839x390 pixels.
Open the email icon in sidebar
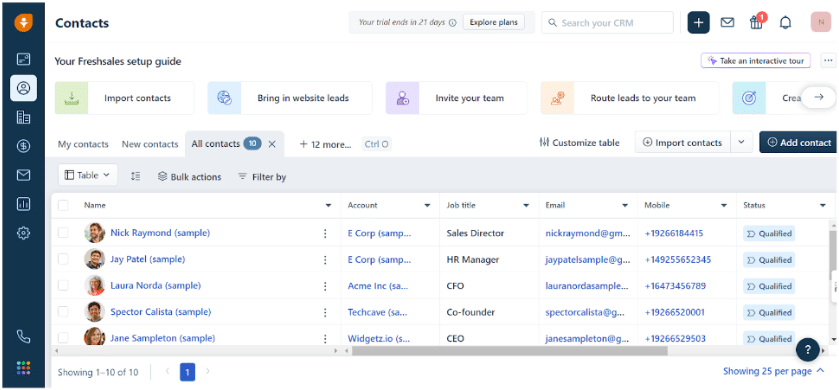click(x=23, y=175)
